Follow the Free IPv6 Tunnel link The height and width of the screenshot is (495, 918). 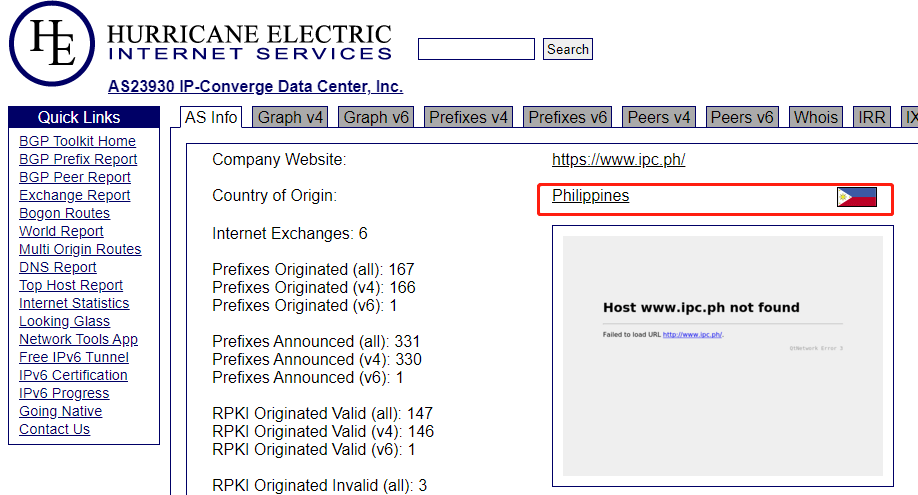tap(74, 357)
